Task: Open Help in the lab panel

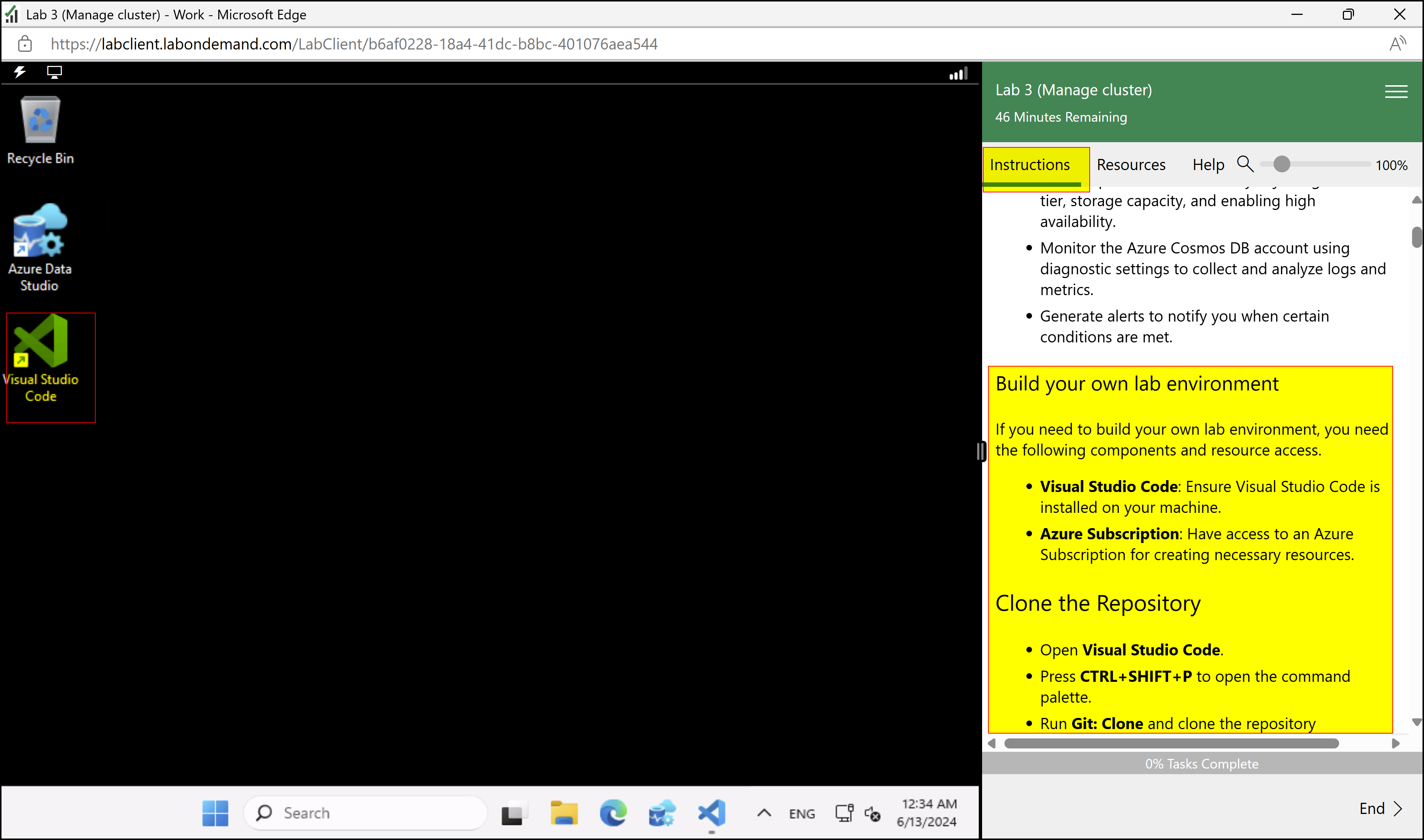Action: (1208, 164)
